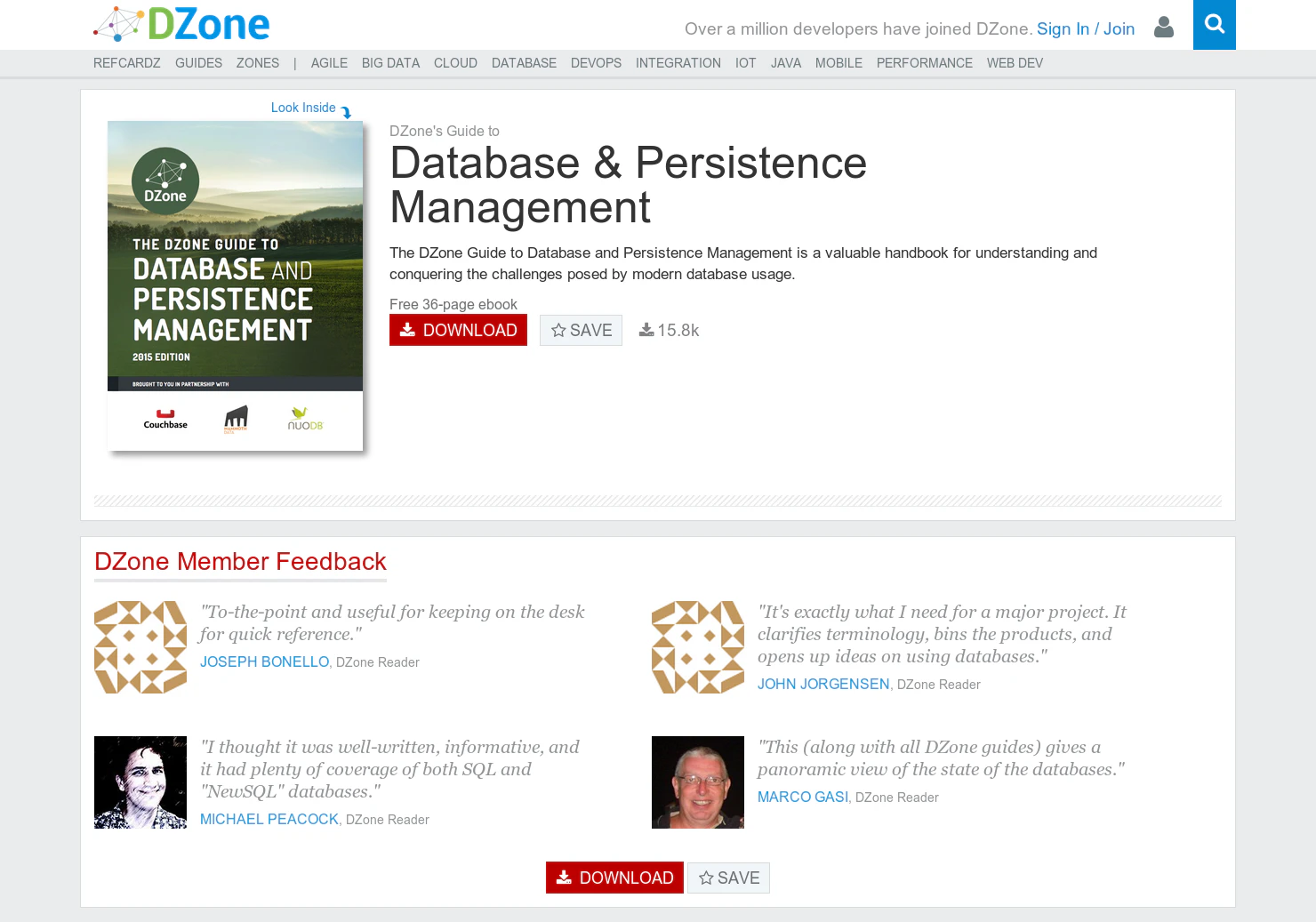Go to the AGILE zone
This screenshot has width=1316, height=922.
coord(329,63)
